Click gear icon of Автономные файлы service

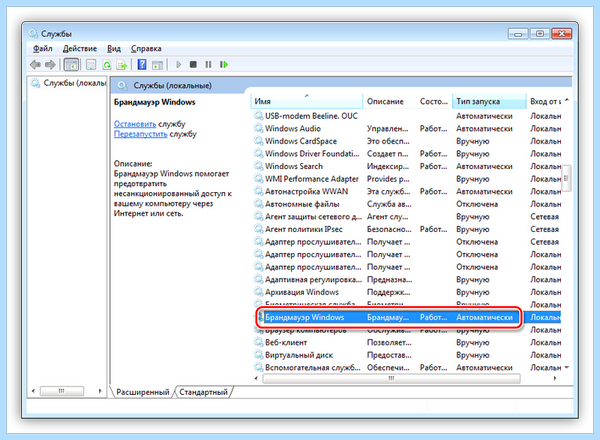[x=259, y=204]
